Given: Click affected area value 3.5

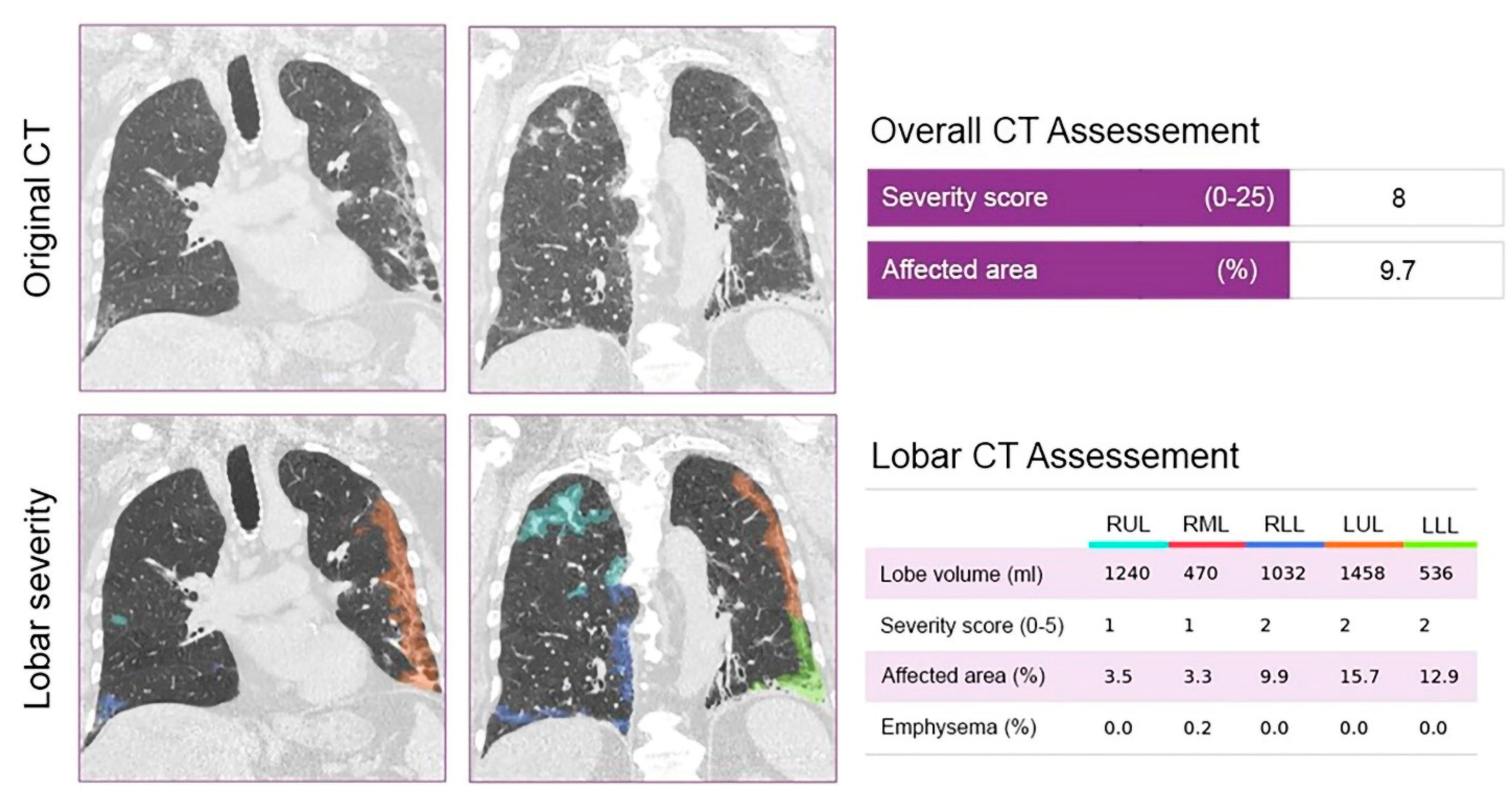Looking at the screenshot, I should [x=1118, y=676].
